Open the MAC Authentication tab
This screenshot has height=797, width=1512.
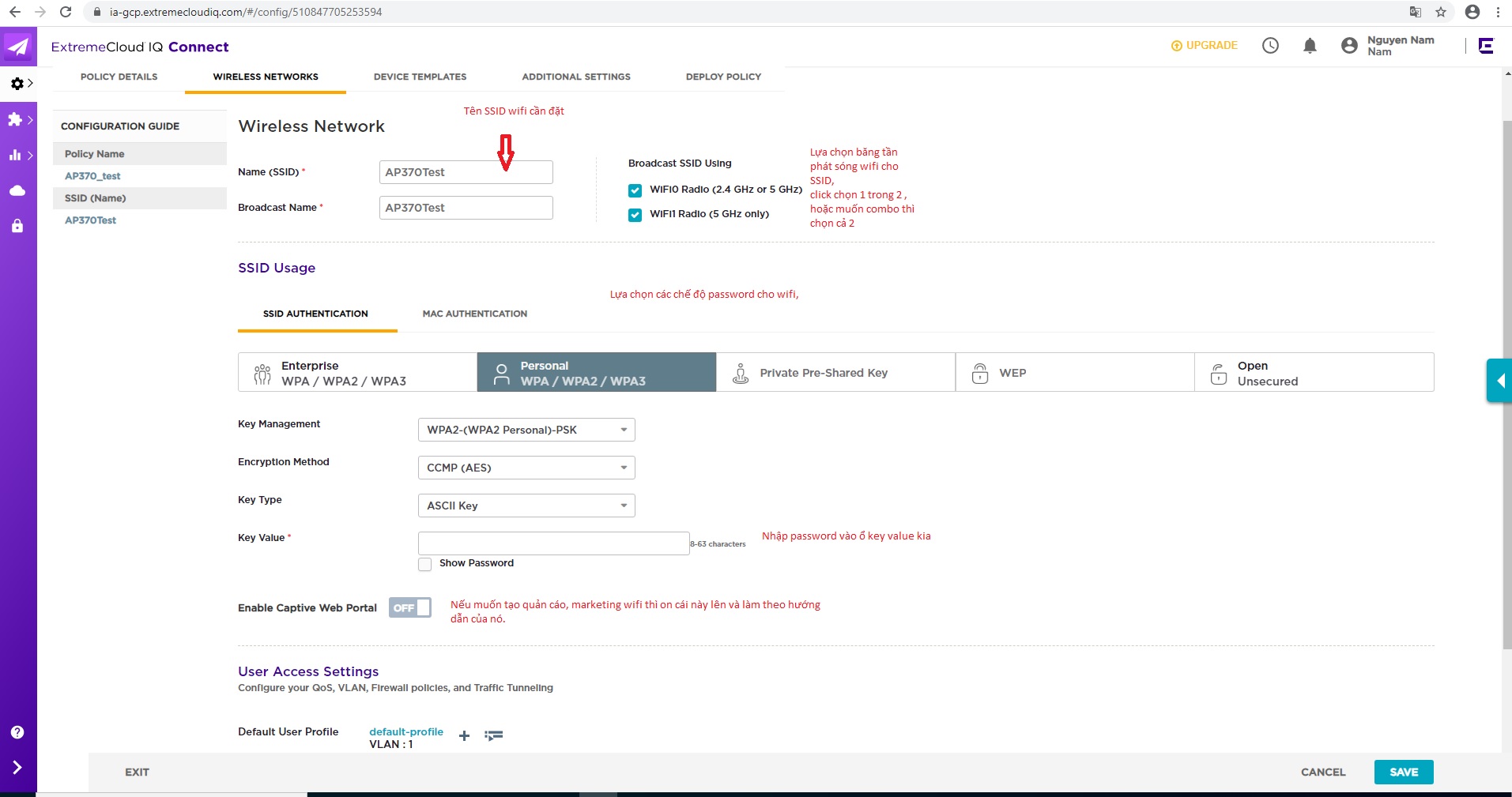click(x=474, y=314)
